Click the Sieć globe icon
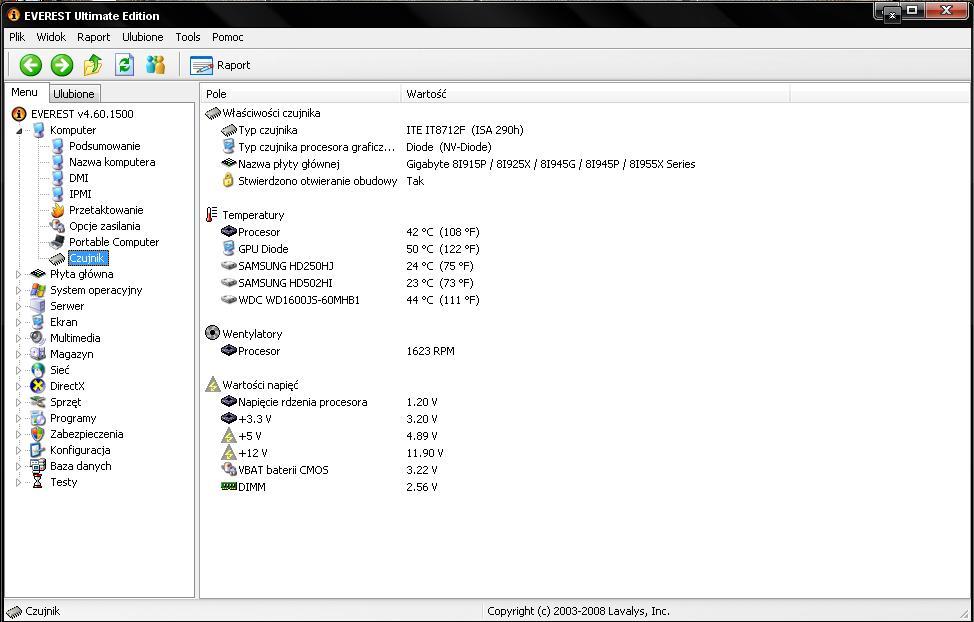The image size is (974, 622). [x=38, y=370]
